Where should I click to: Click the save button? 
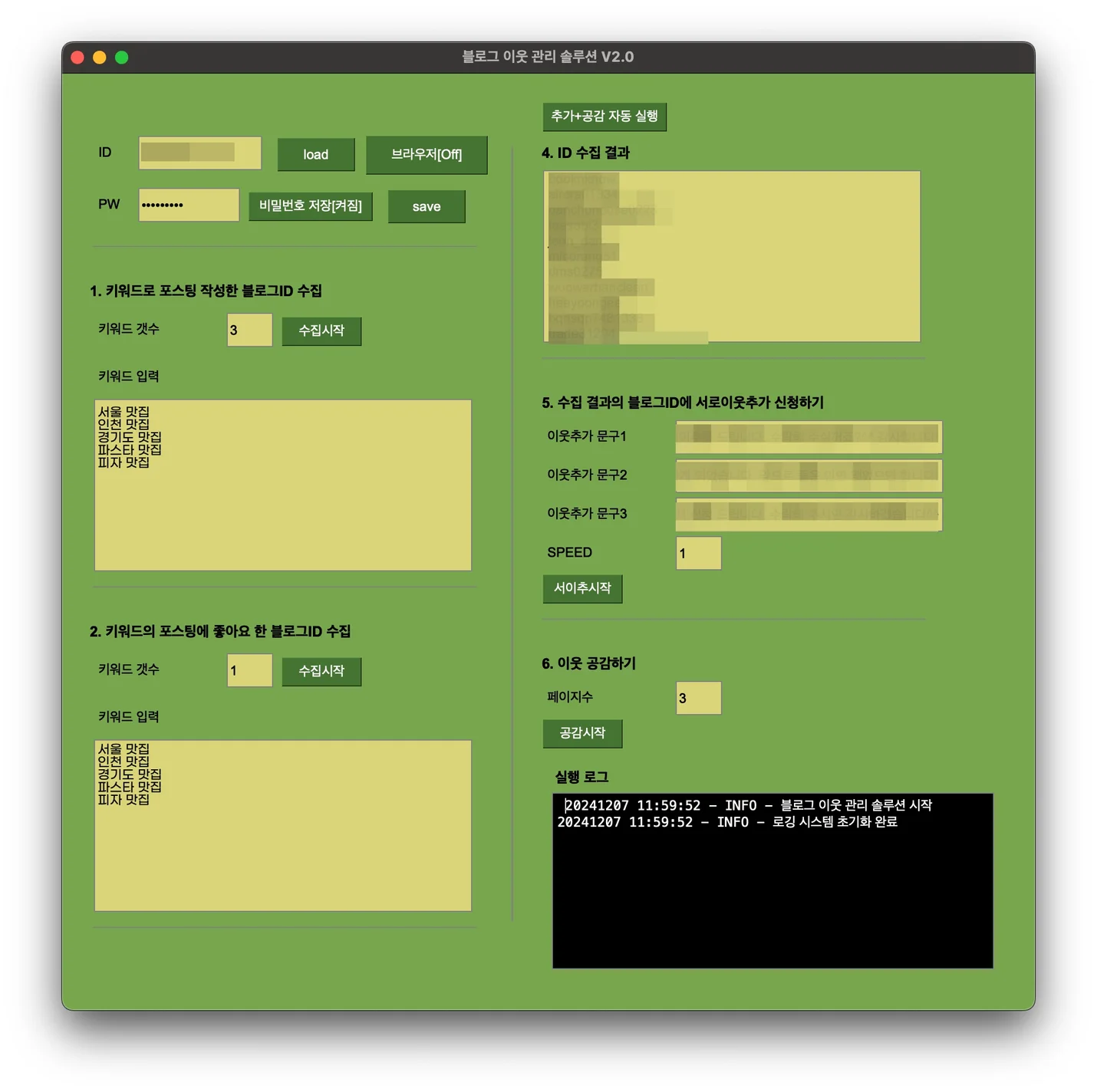427,207
